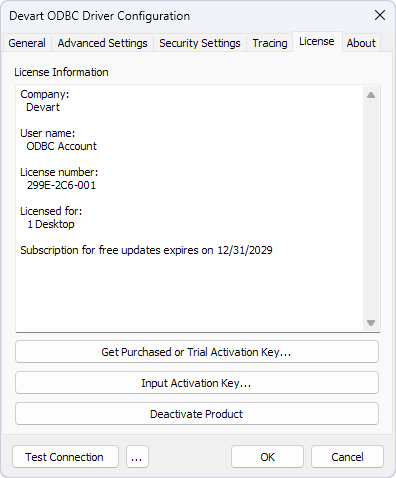Viewport: 396px width, 478px height.
Task: Click Get Purchased or Trial Activation Key button
Action: coord(197,352)
